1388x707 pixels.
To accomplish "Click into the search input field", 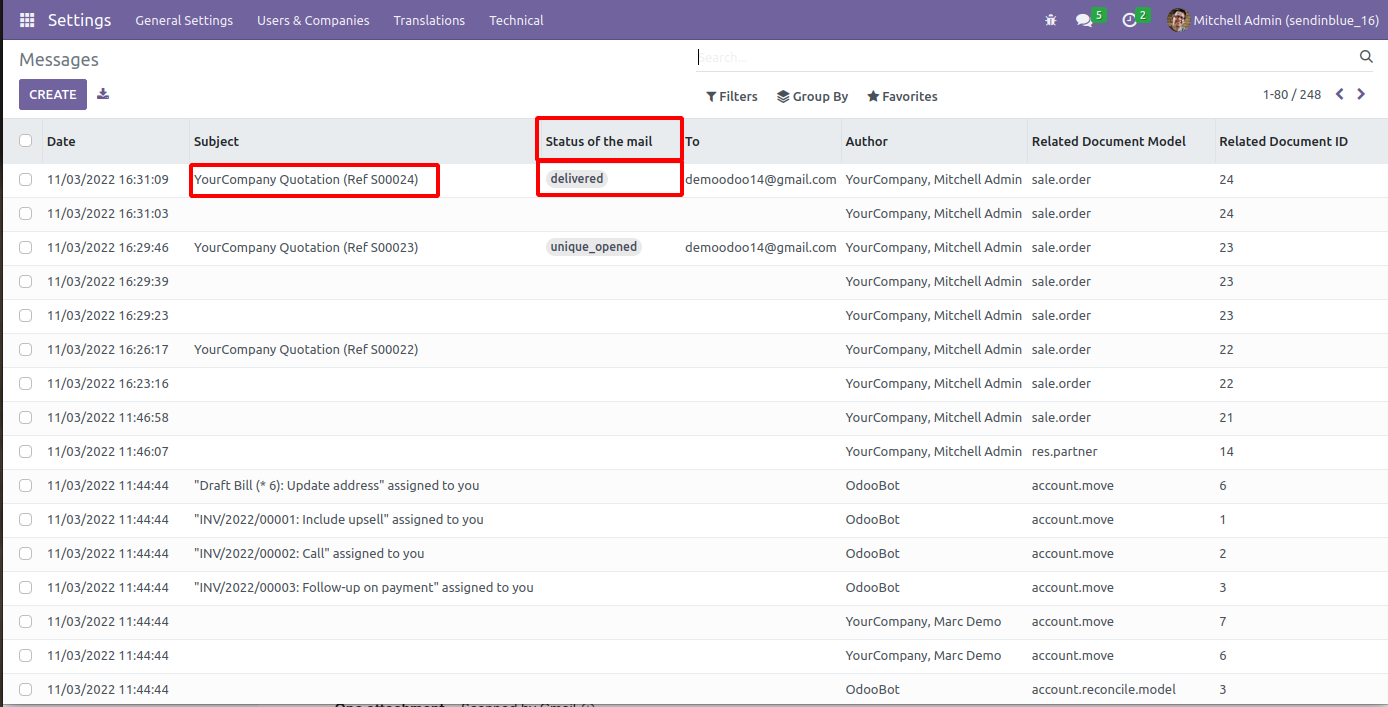I will [x=1020, y=58].
